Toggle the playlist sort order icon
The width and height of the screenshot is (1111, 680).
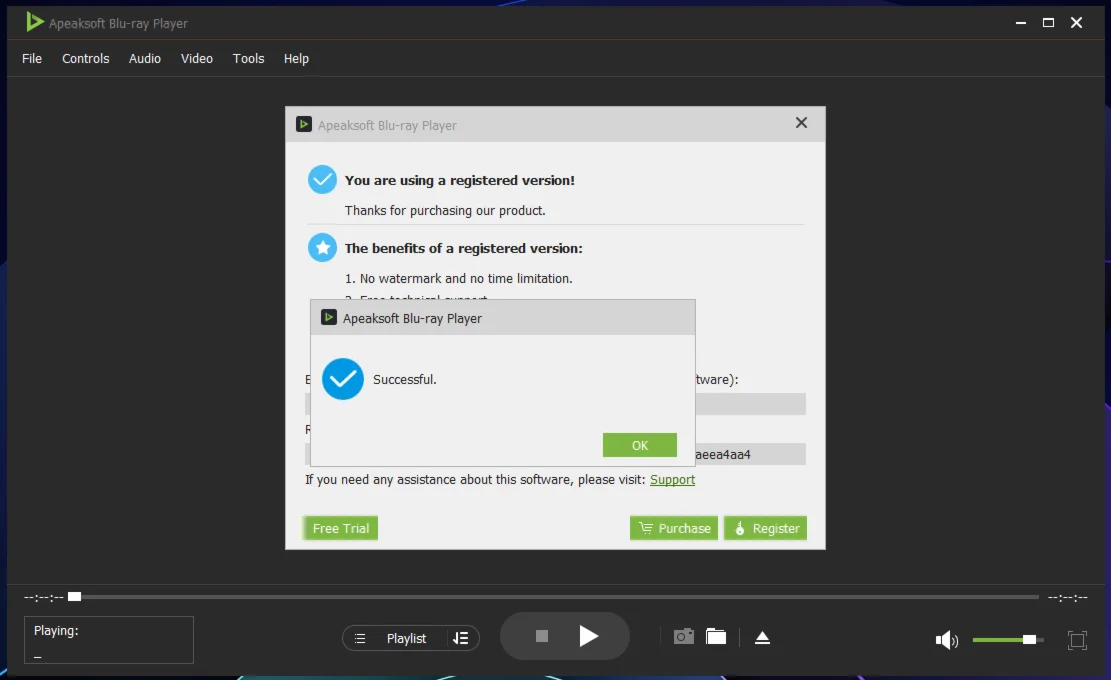pyautogui.click(x=460, y=638)
